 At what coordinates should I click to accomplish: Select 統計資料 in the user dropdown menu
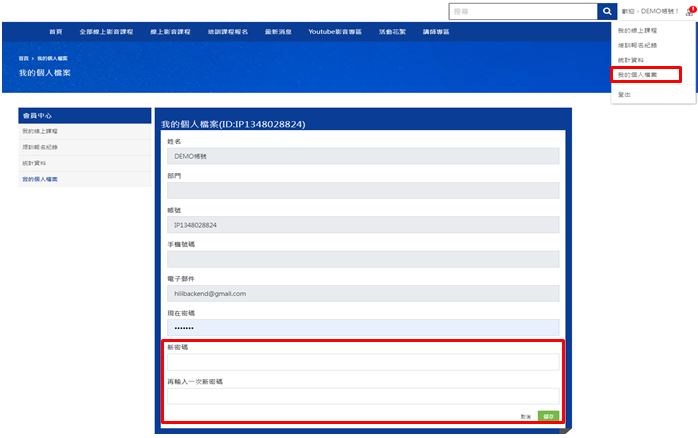[x=630, y=60]
